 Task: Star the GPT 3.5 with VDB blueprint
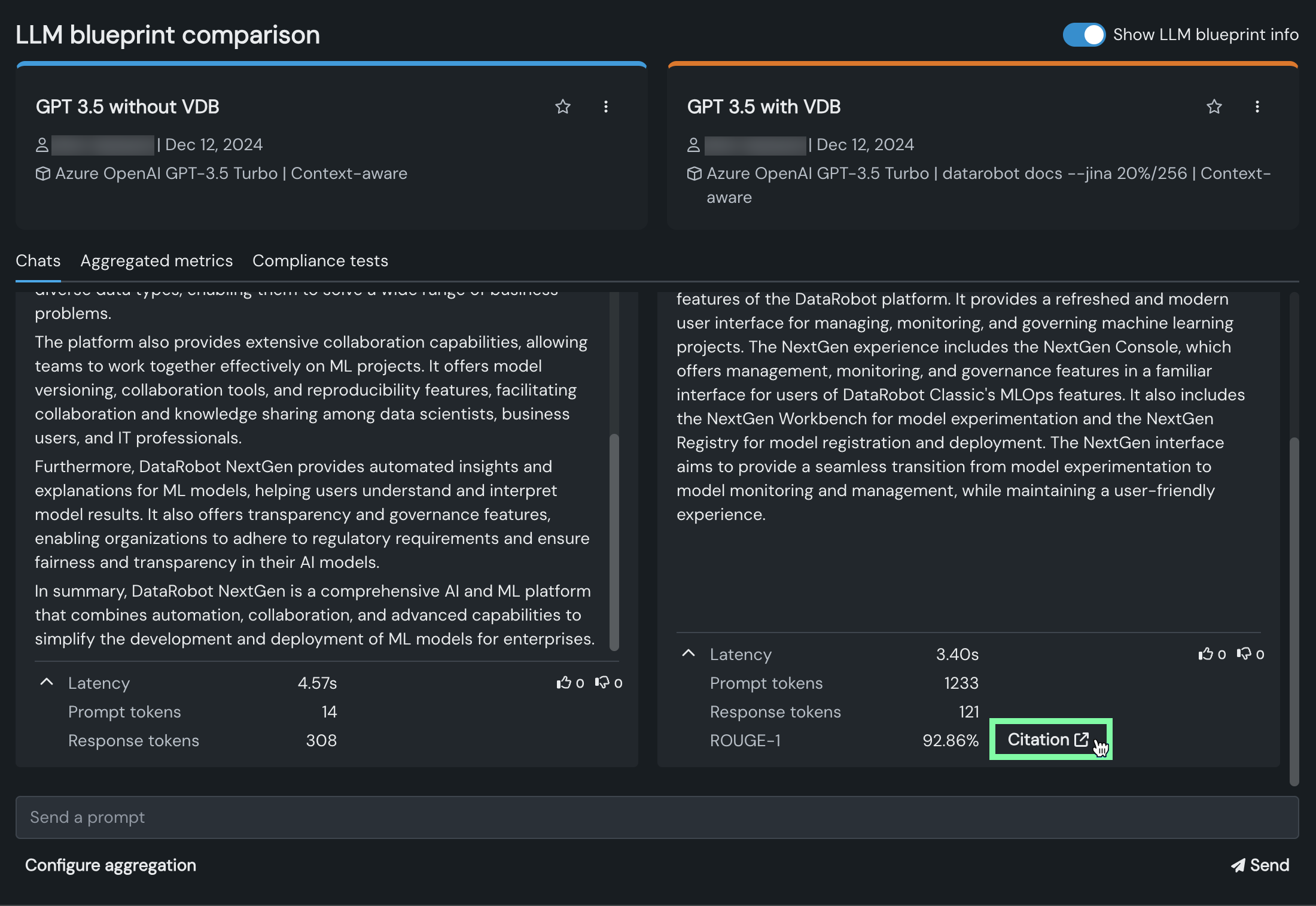coord(1214,107)
